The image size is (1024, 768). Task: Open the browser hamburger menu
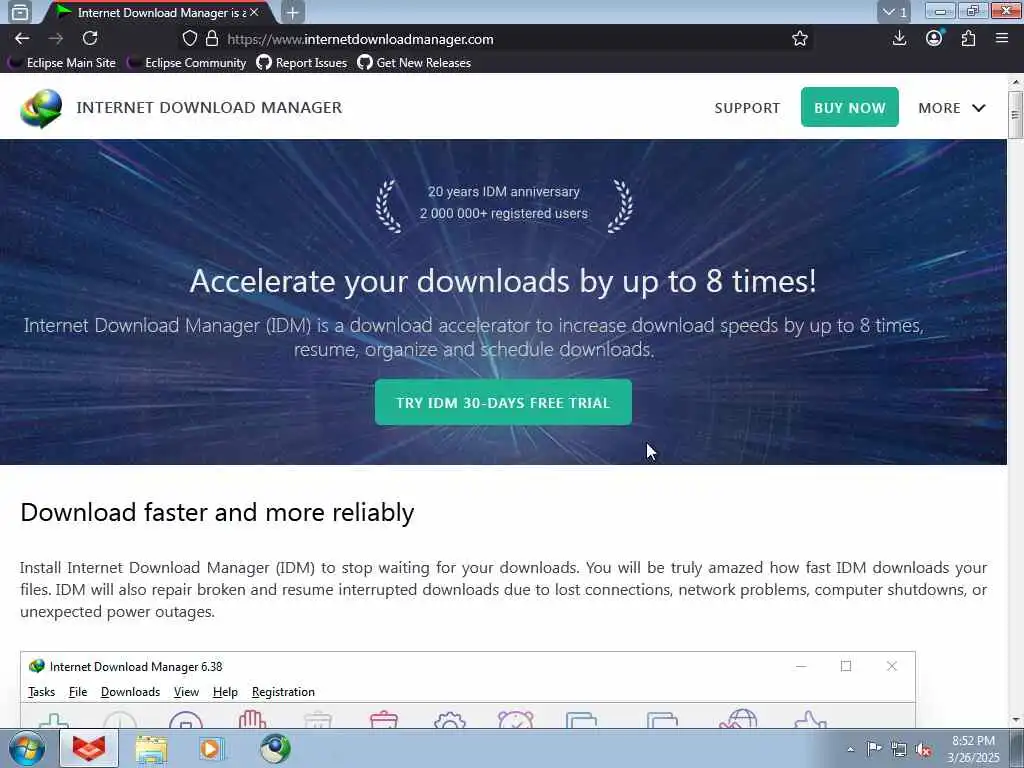pos(1002,39)
